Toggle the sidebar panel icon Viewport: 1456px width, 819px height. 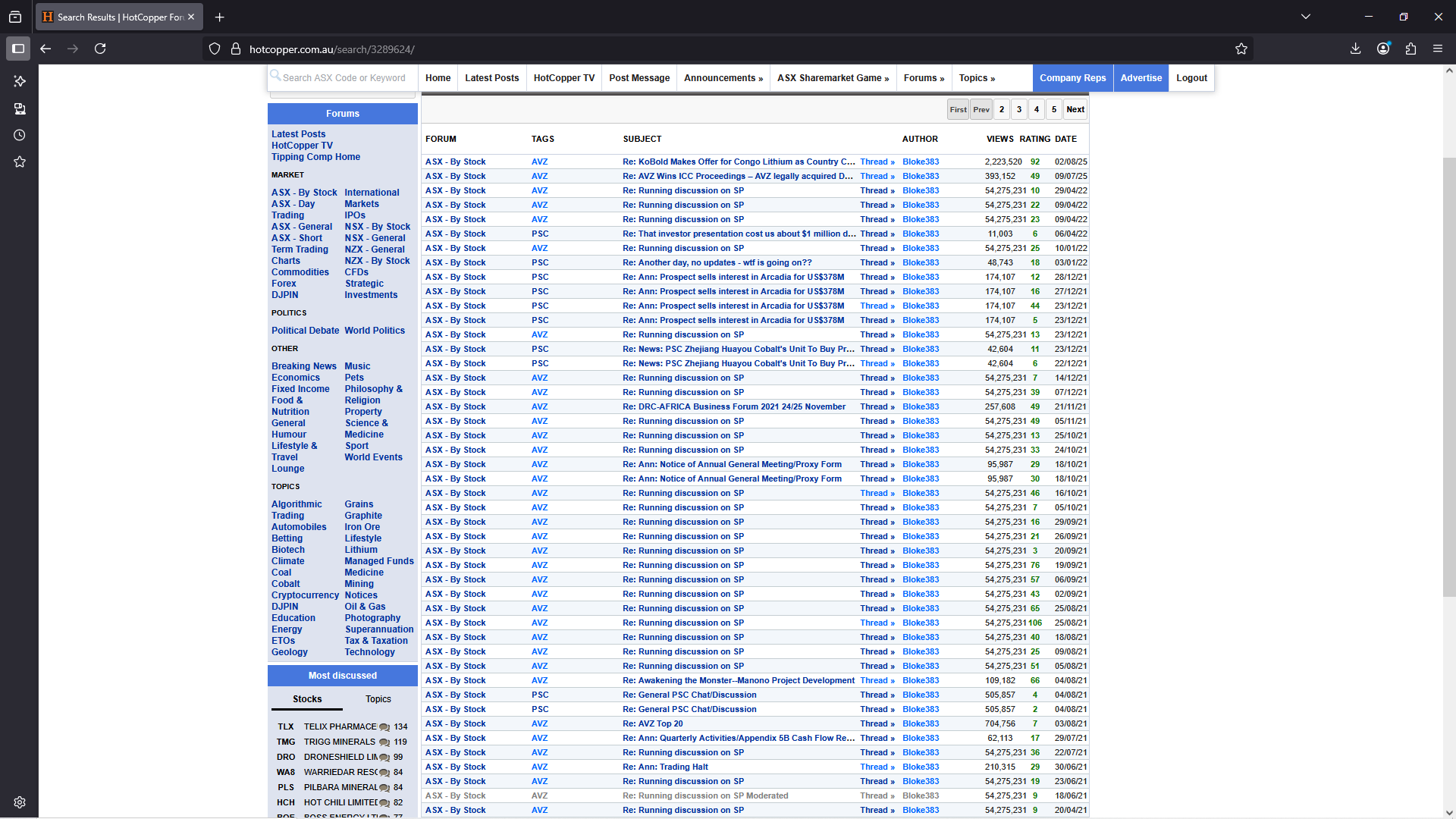(x=18, y=49)
